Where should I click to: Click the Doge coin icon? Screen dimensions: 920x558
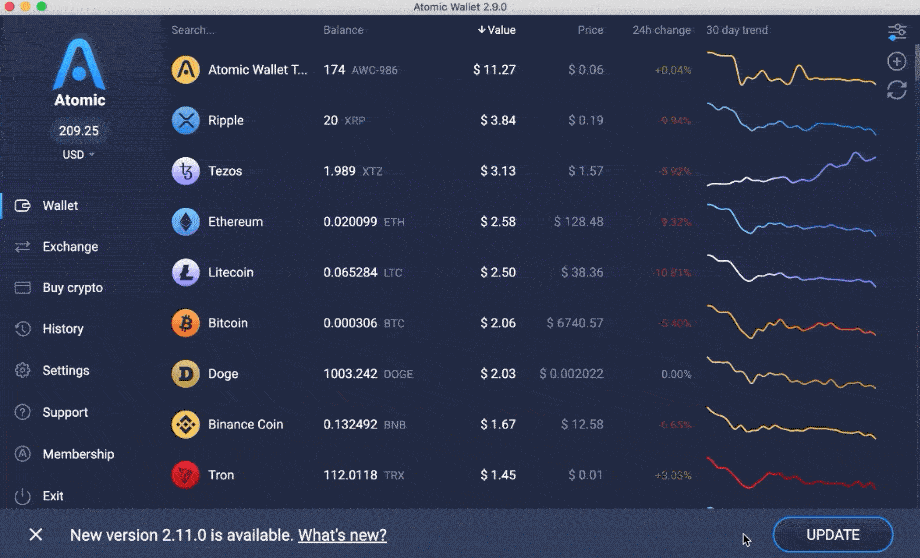(x=185, y=374)
